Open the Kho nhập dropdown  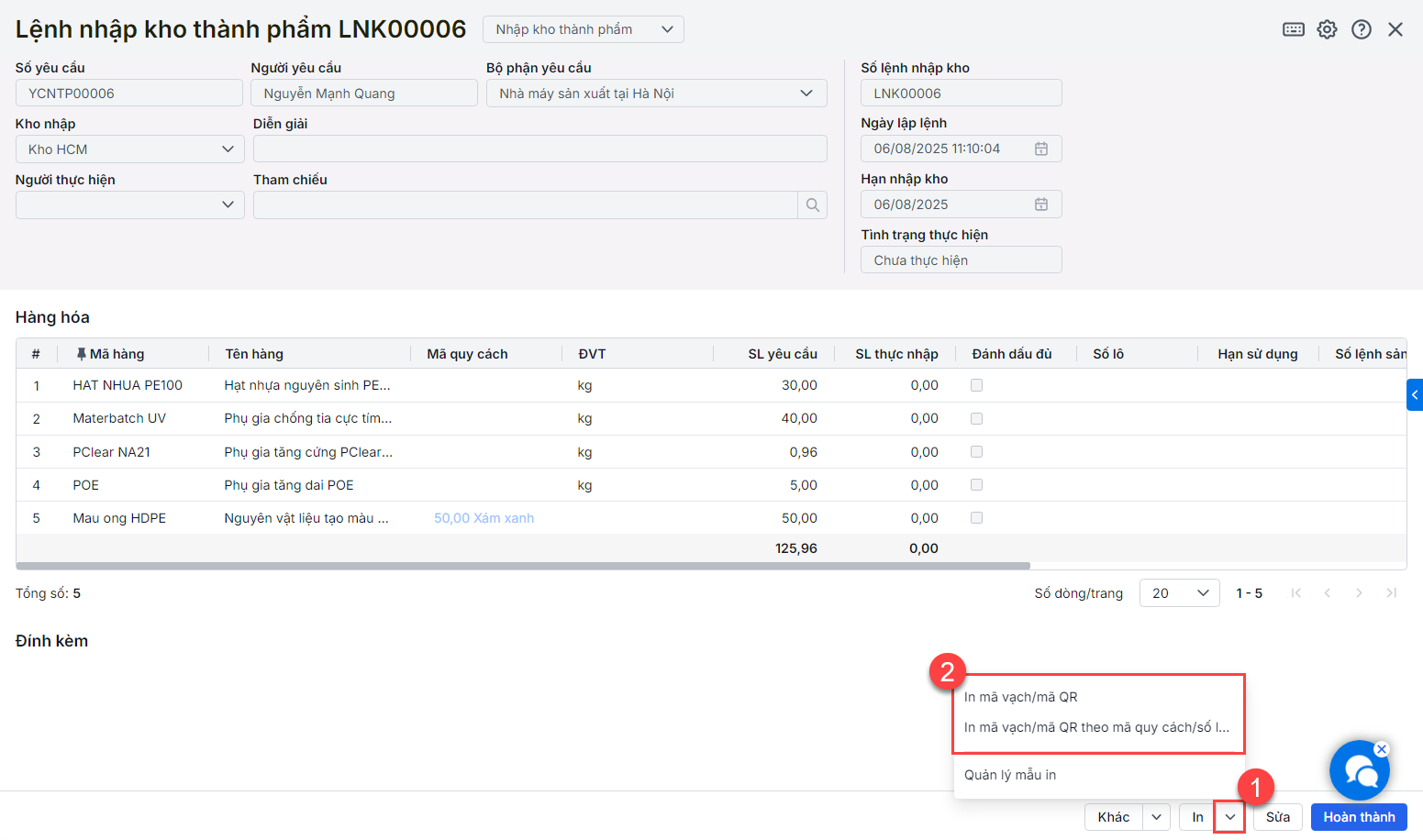pyautogui.click(x=130, y=149)
